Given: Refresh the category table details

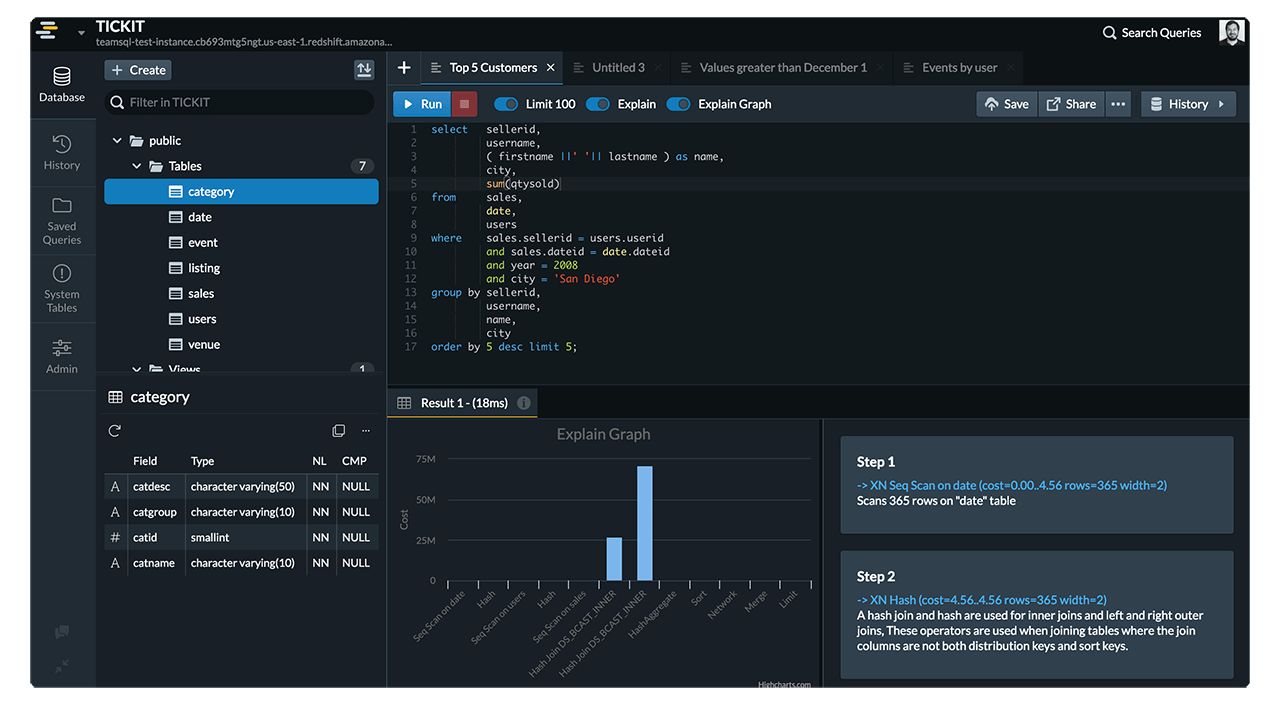Looking at the screenshot, I should (x=115, y=430).
